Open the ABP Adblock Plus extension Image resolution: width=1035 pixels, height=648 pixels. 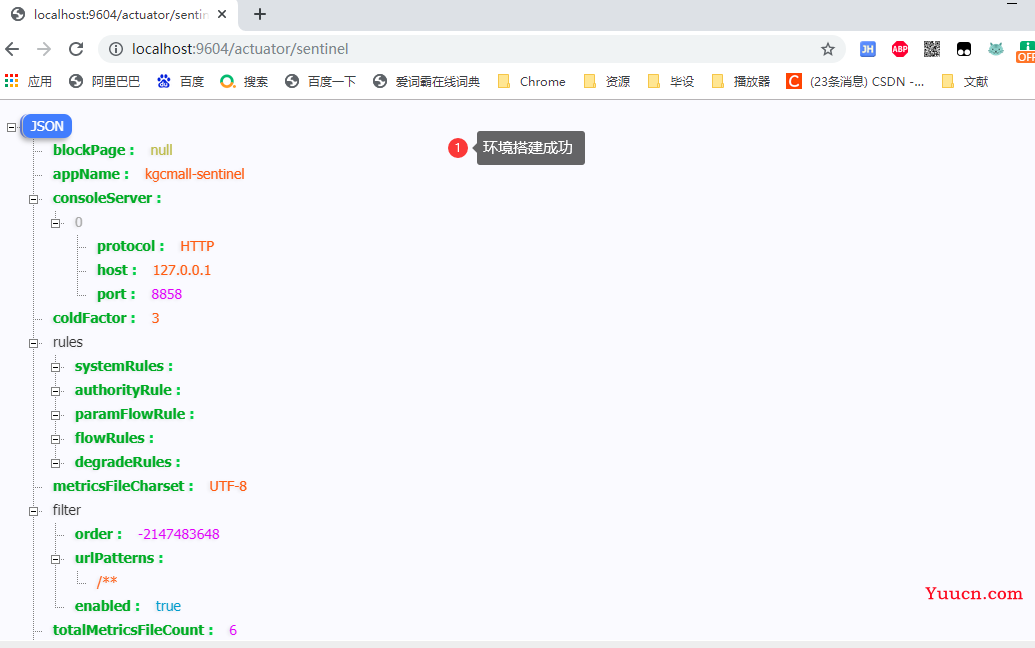(900, 49)
